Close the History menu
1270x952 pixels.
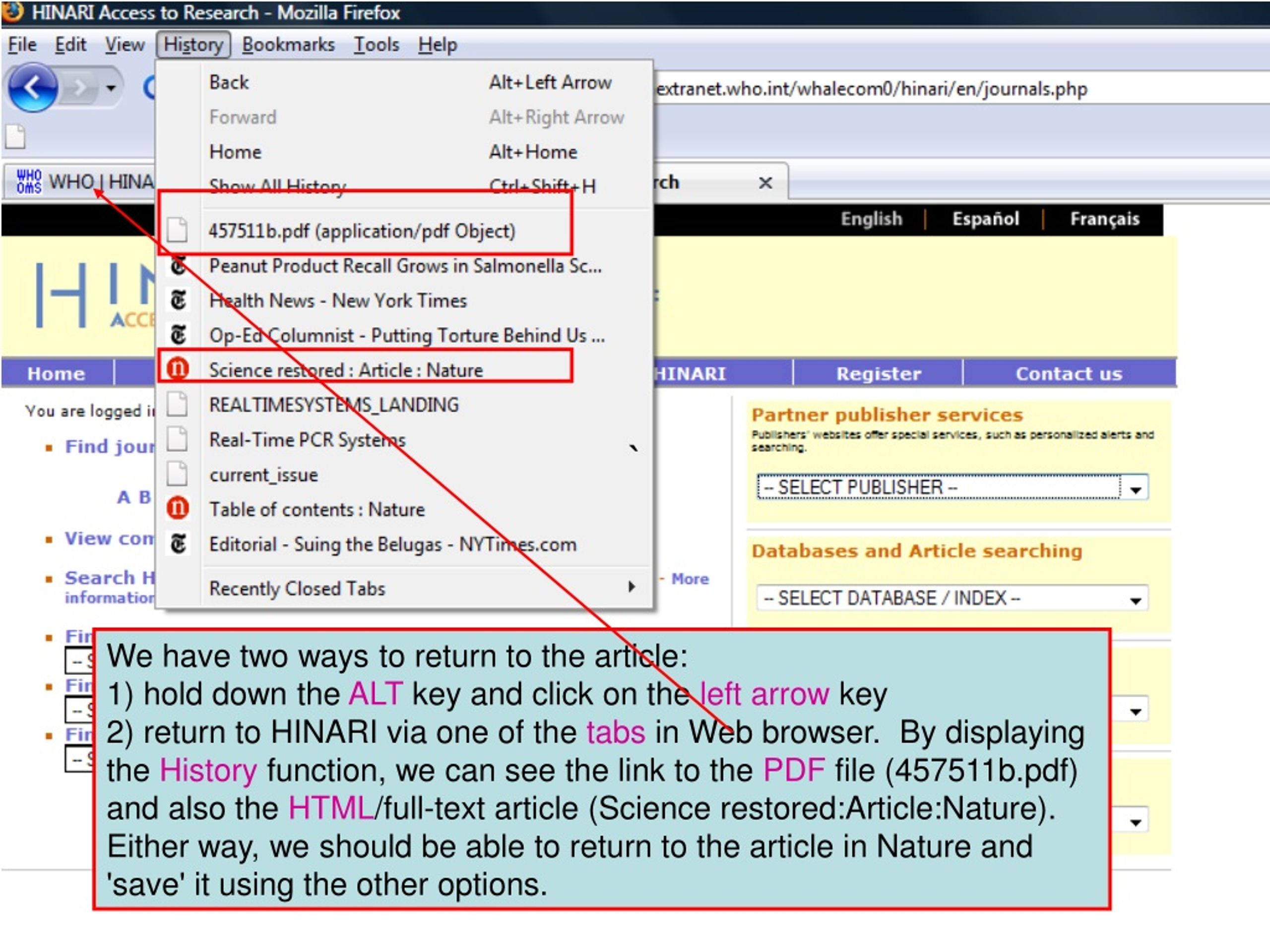coord(193,44)
